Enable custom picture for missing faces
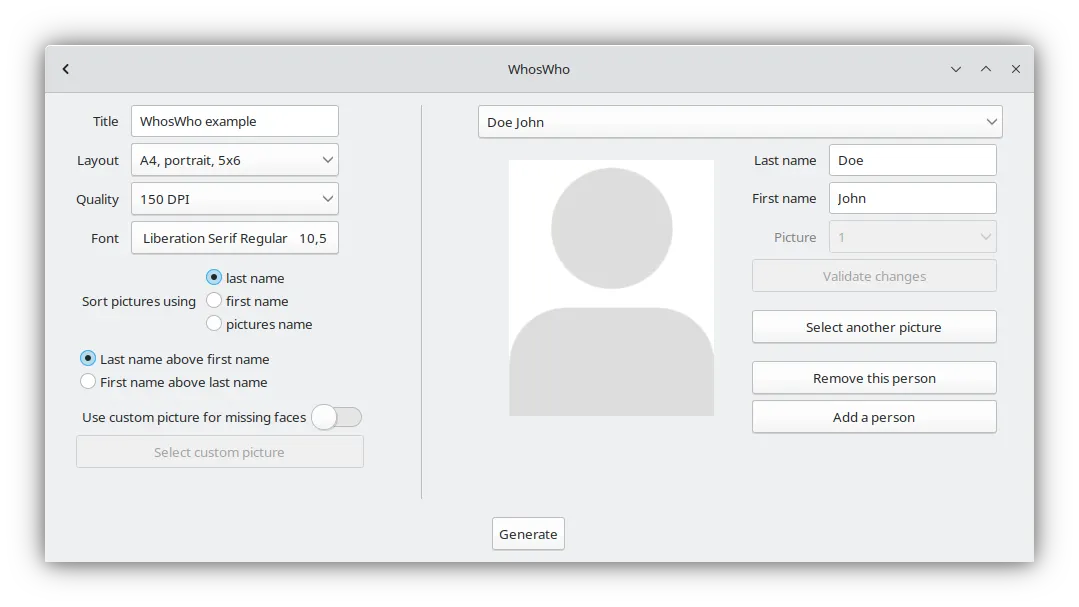This screenshot has width=1079, height=607. click(x=336, y=417)
